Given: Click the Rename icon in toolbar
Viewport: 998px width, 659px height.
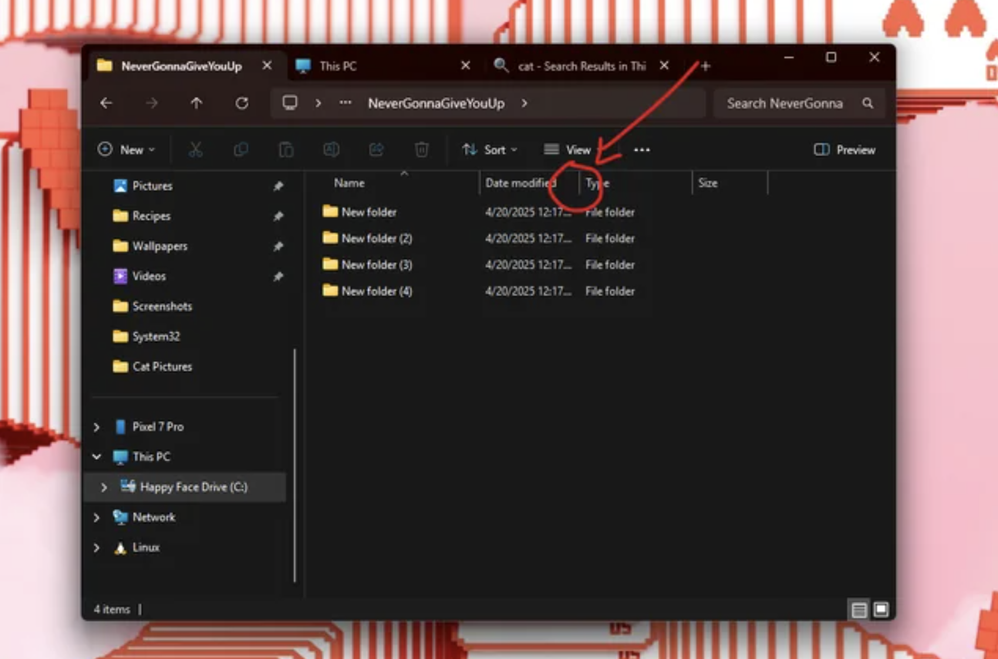Looking at the screenshot, I should 331,150.
